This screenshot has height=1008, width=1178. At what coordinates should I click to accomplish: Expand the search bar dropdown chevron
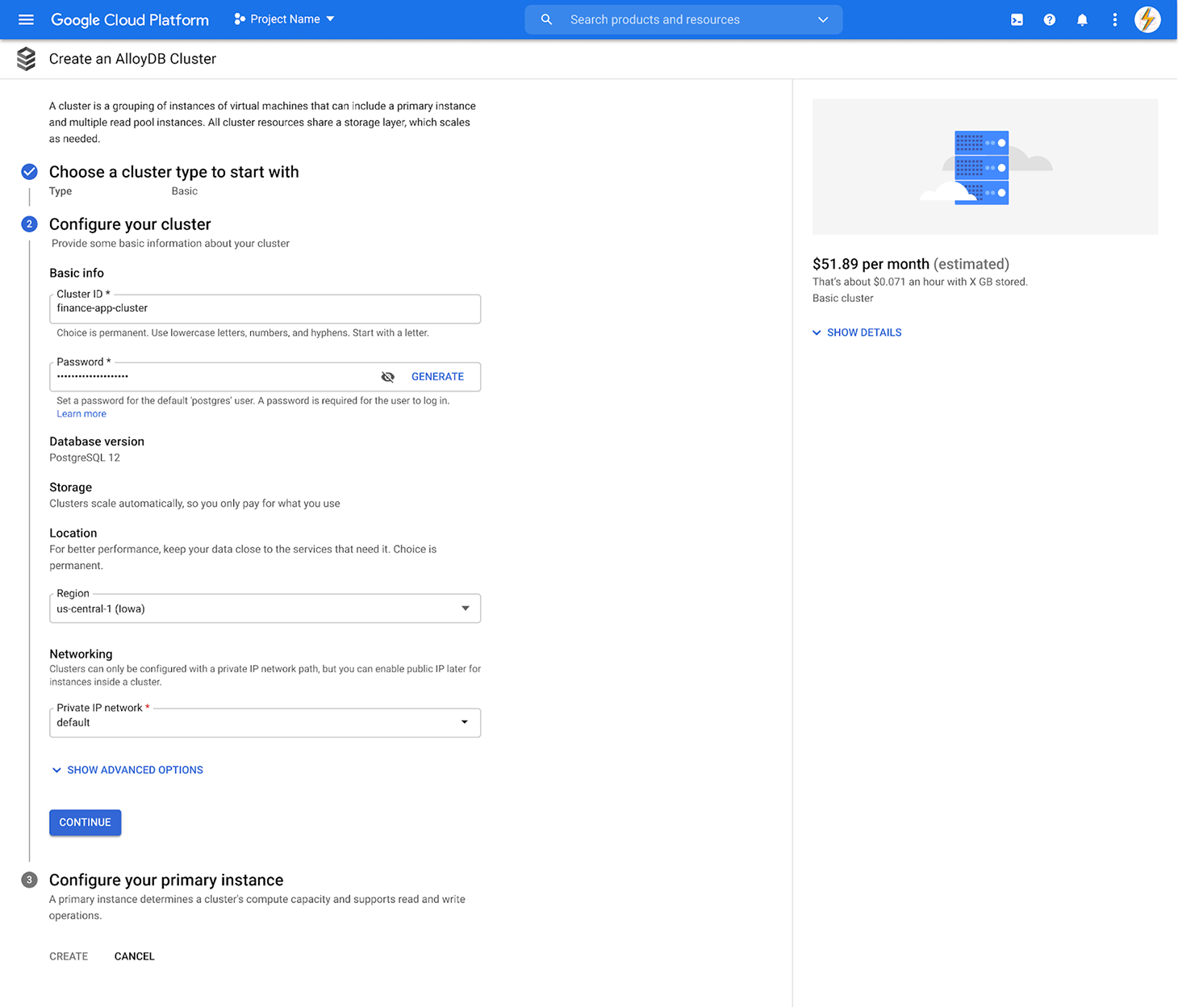click(823, 19)
